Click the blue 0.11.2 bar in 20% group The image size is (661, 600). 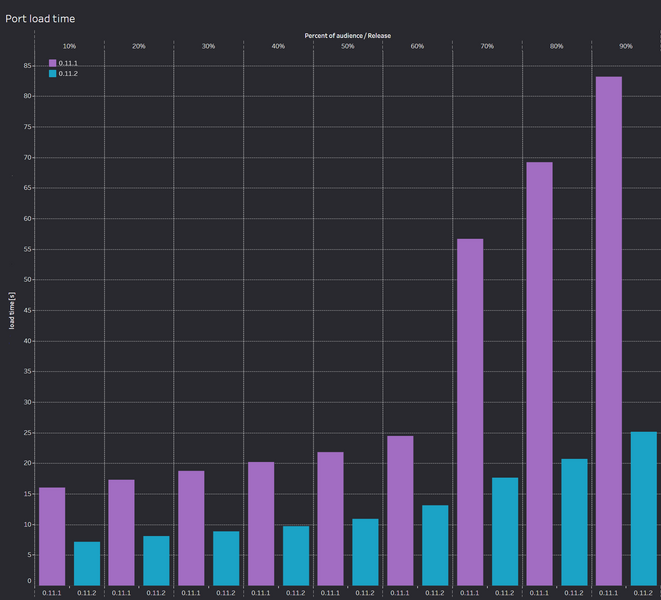click(x=156, y=561)
